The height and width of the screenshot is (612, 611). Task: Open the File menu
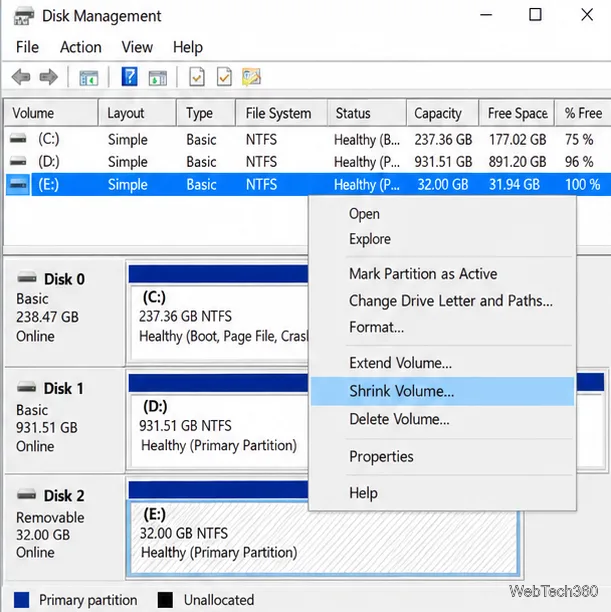tap(27, 47)
